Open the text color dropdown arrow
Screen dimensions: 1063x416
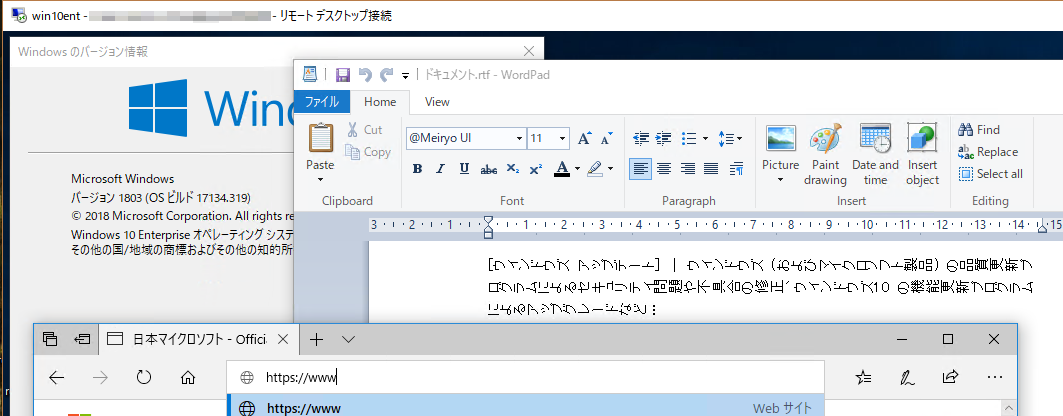[x=578, y=169]
